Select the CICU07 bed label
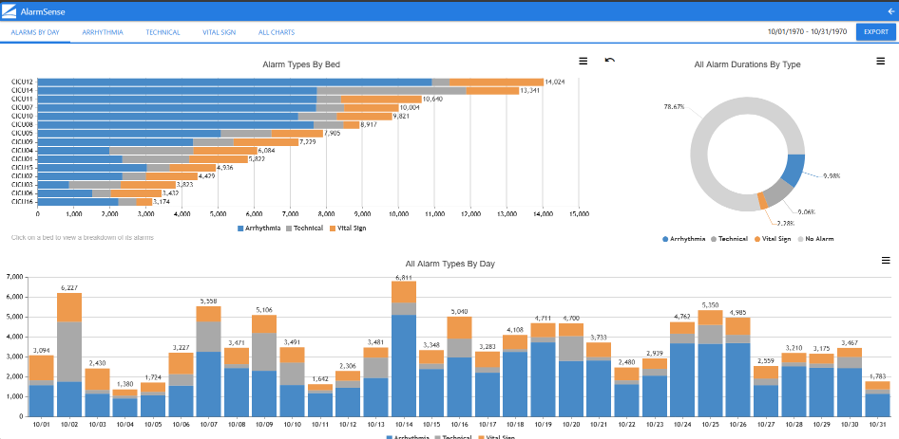This screenshot has width=899, height=439. pos(22,108)
